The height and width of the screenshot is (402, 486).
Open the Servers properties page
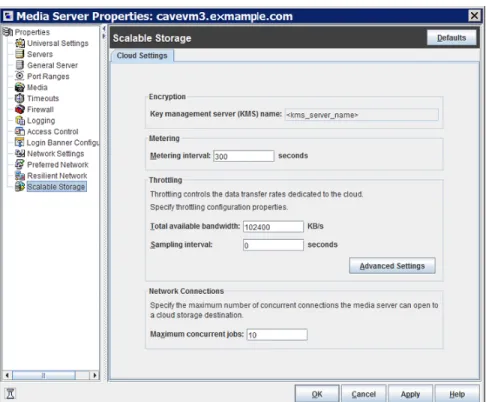[40, 54]
